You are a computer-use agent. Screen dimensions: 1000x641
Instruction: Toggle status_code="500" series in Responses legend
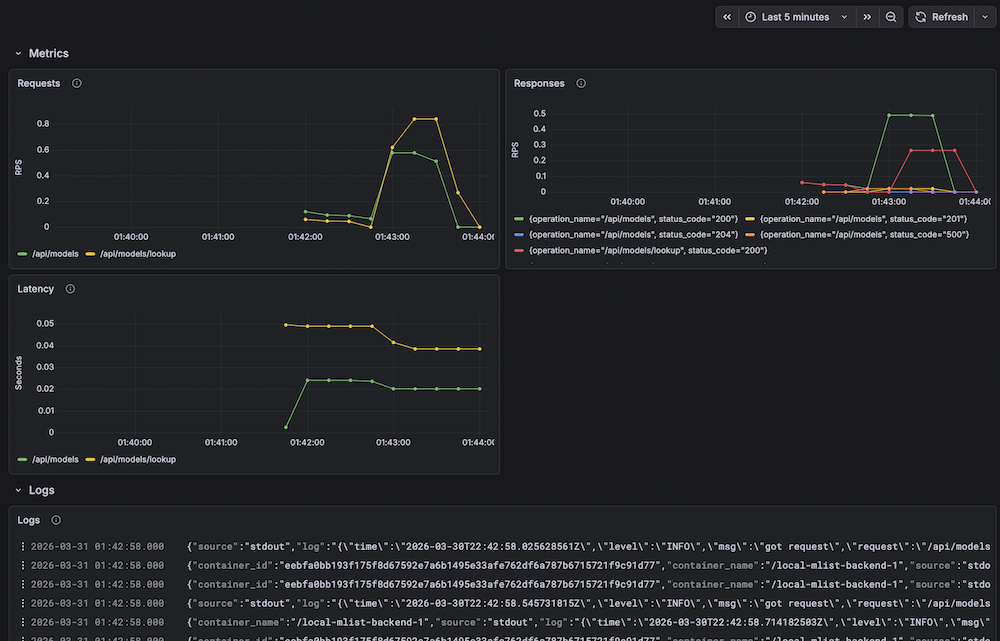point(857,235)
